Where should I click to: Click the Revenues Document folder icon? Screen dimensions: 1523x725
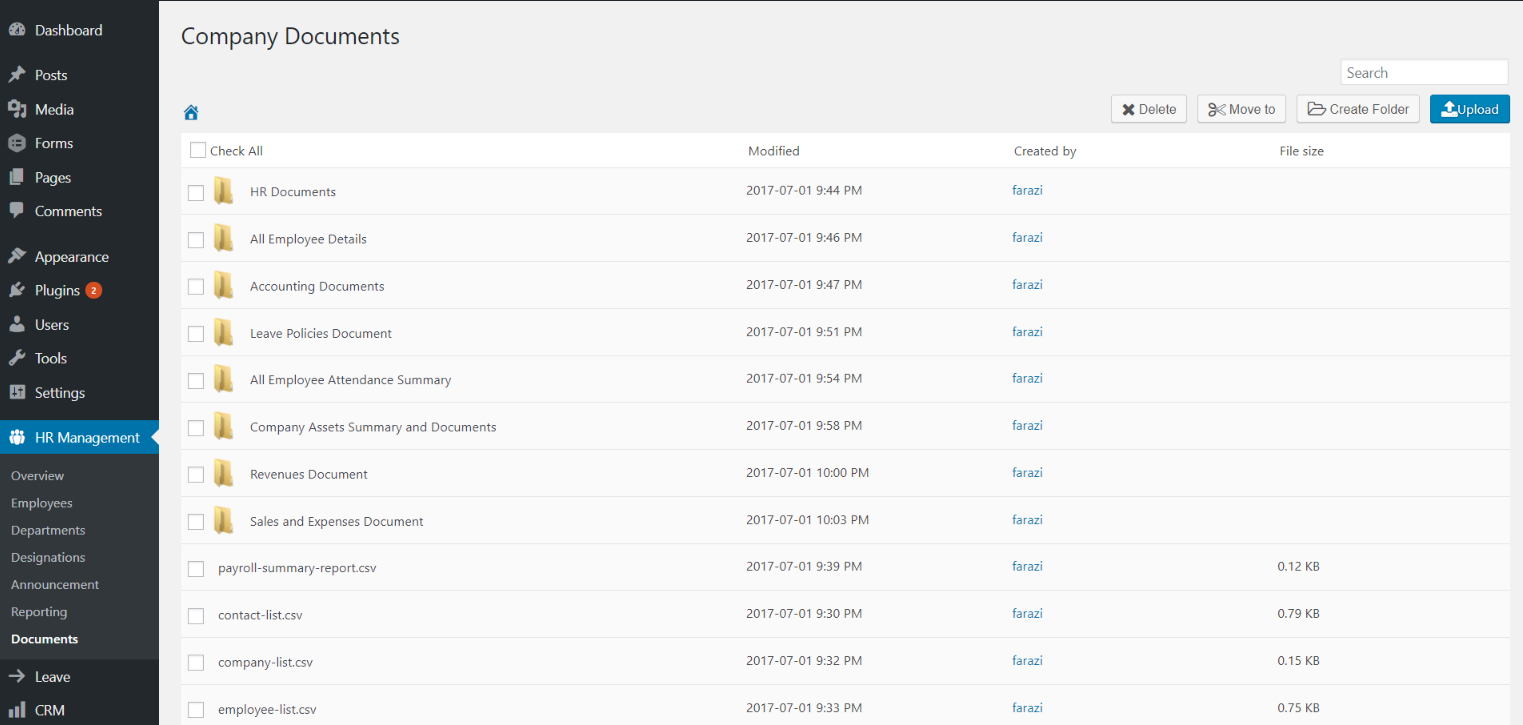224,473
